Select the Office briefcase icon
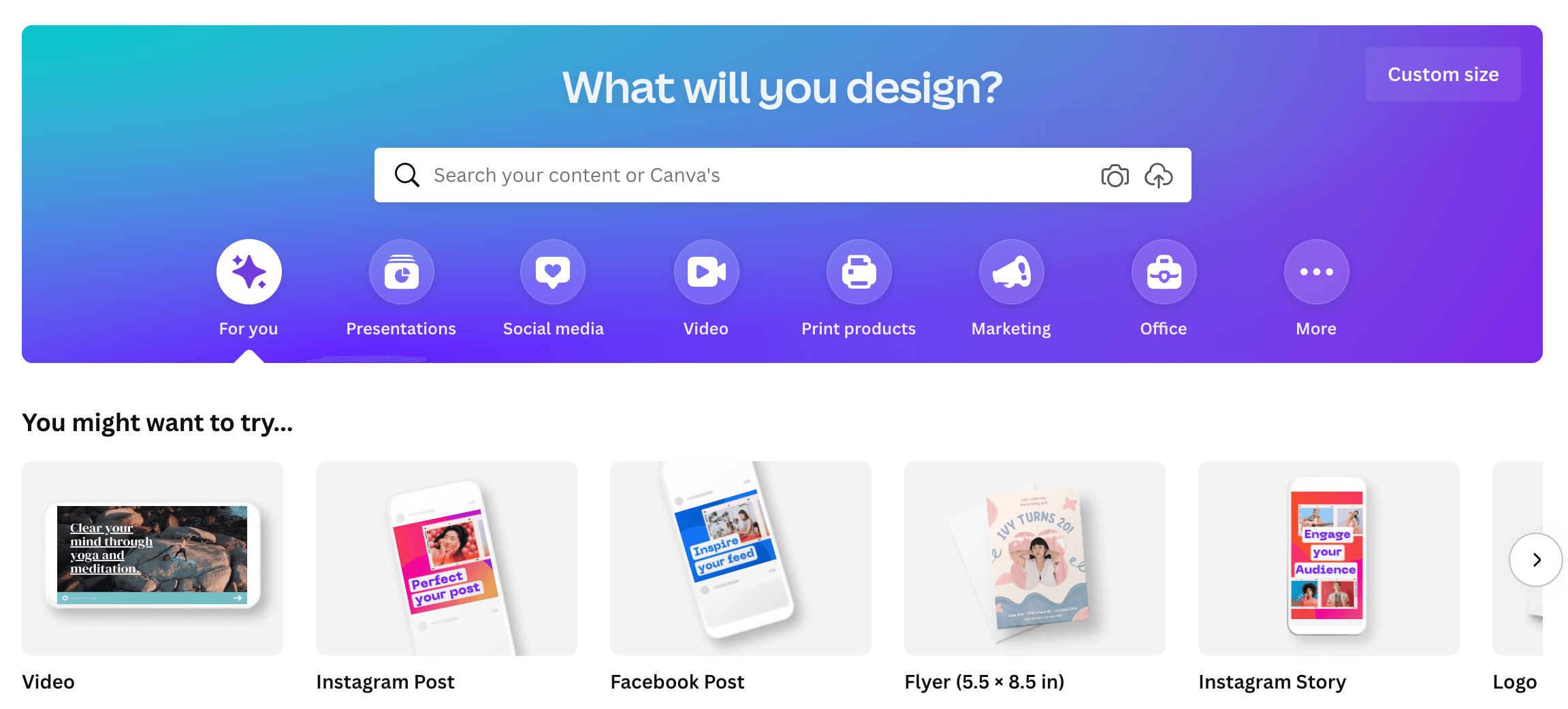Viewport: 1568px width, 709px height. 1164,272
